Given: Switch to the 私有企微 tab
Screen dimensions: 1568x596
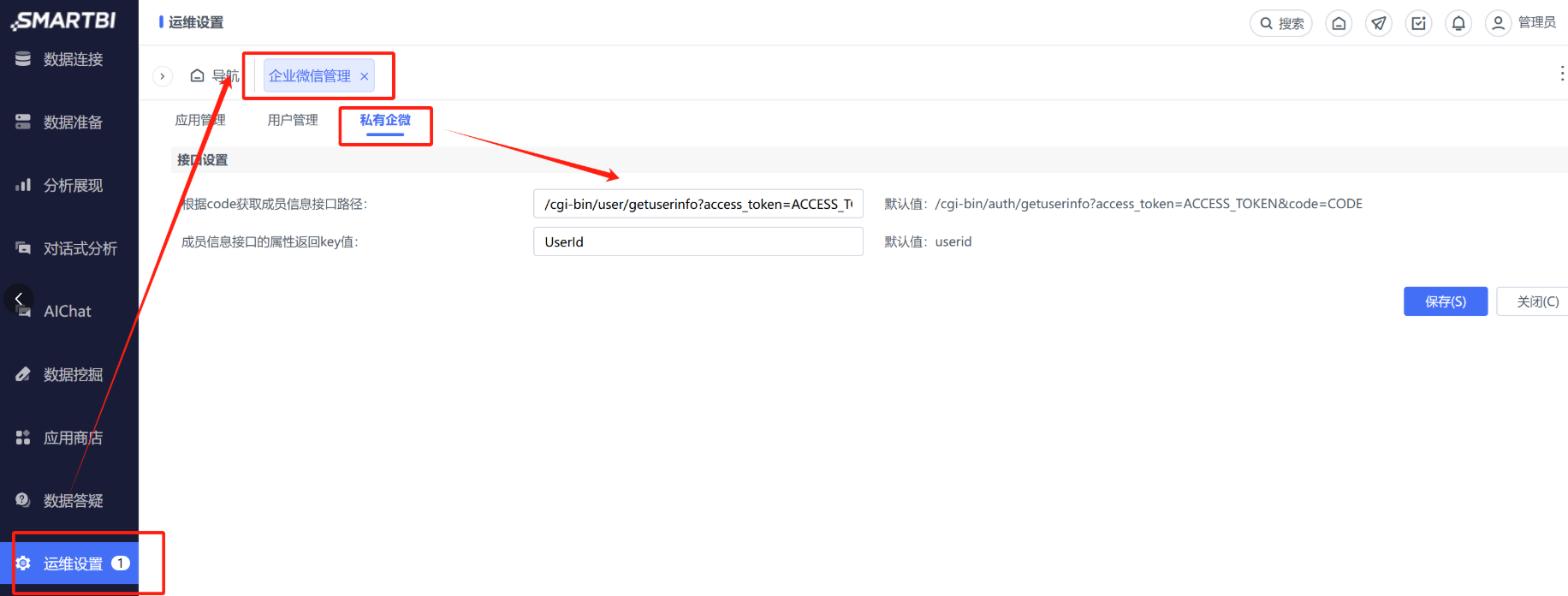Looking at the screenshot, I should click(x=385, y=120).
